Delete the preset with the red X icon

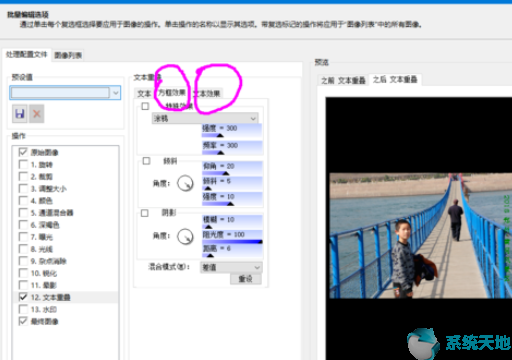click(37, 114)
